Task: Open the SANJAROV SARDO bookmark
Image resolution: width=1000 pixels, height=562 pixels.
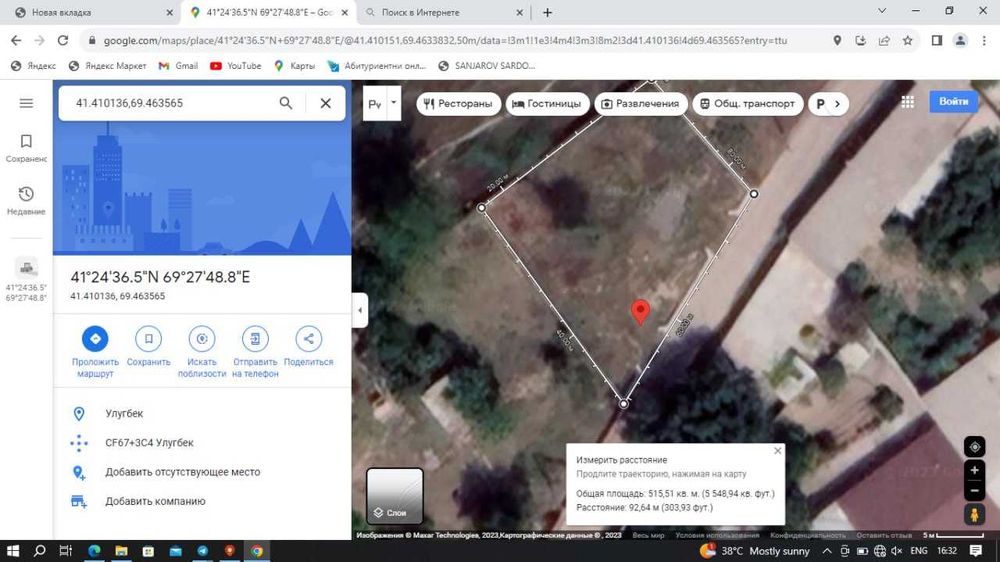Action: click(x=487, y=66)
